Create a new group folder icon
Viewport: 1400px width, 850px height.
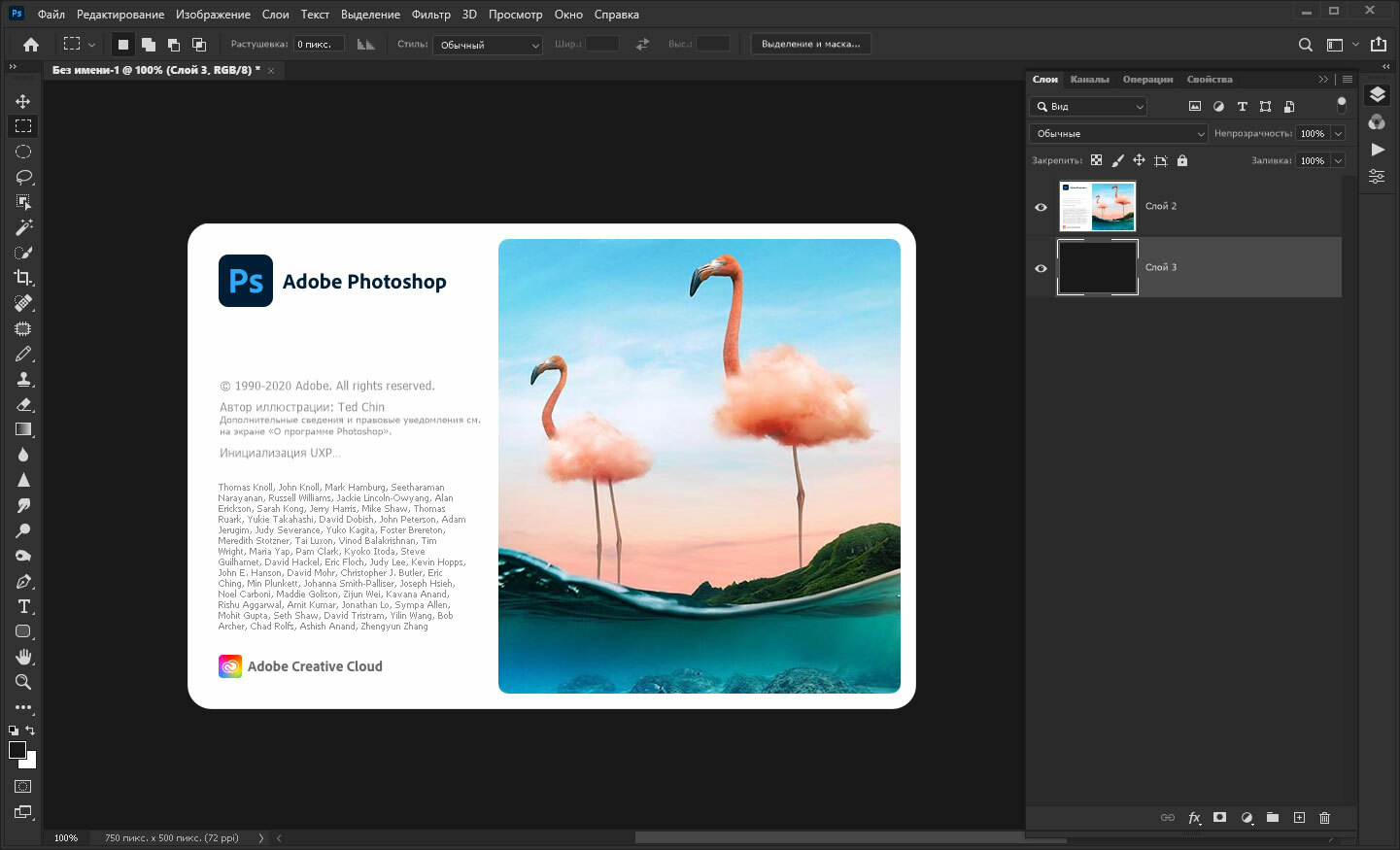[1273, 818]
